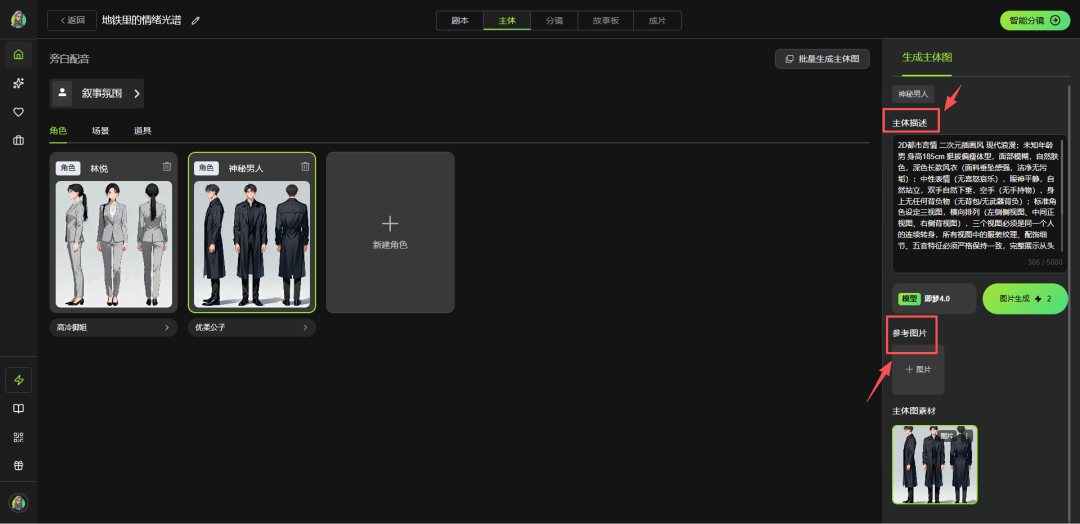The image size is (1080, 524).
Task: Click the green 图片生成 button
Action: tap(1024, 299)
